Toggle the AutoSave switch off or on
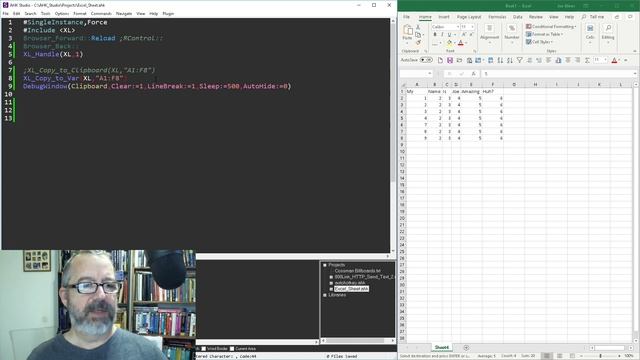The width and height of the screenshot is (640, 360). pos(426,60)
